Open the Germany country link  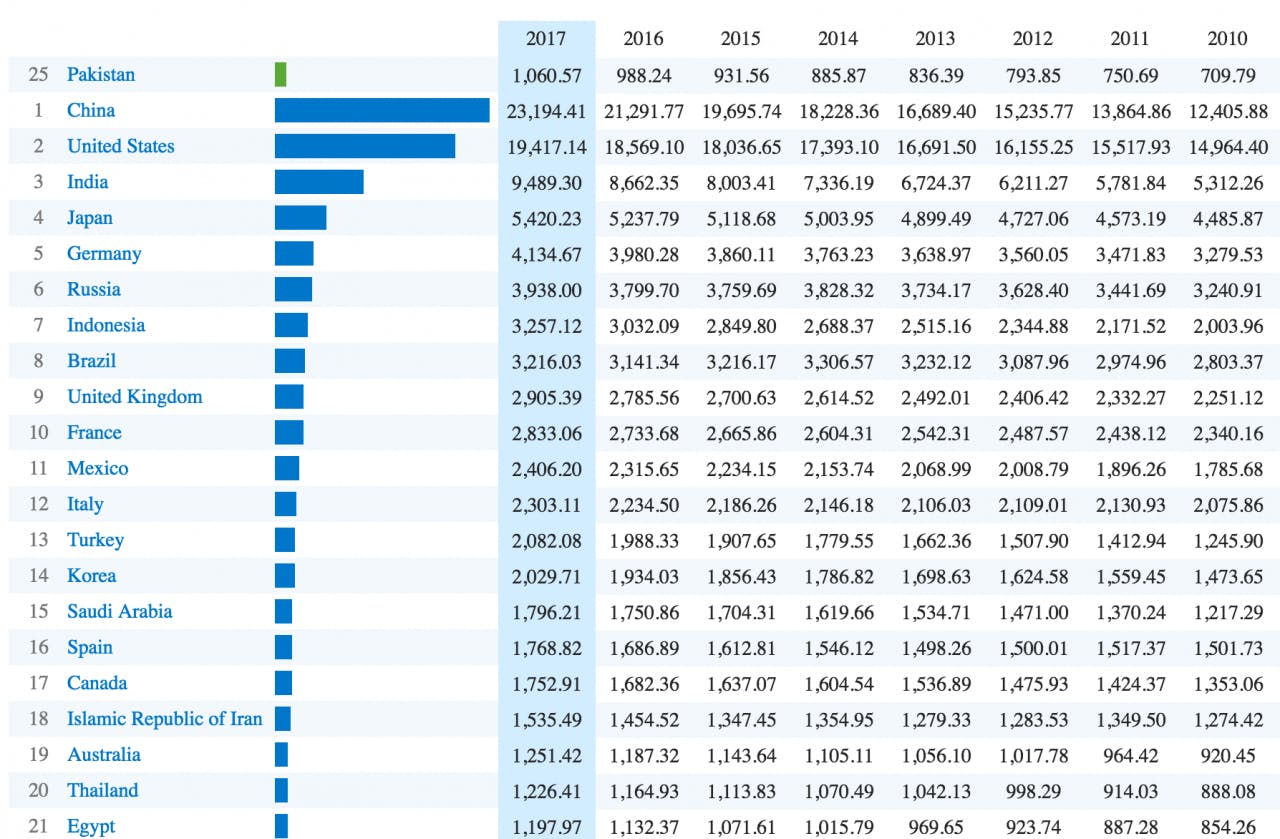[x=104, y=254]
